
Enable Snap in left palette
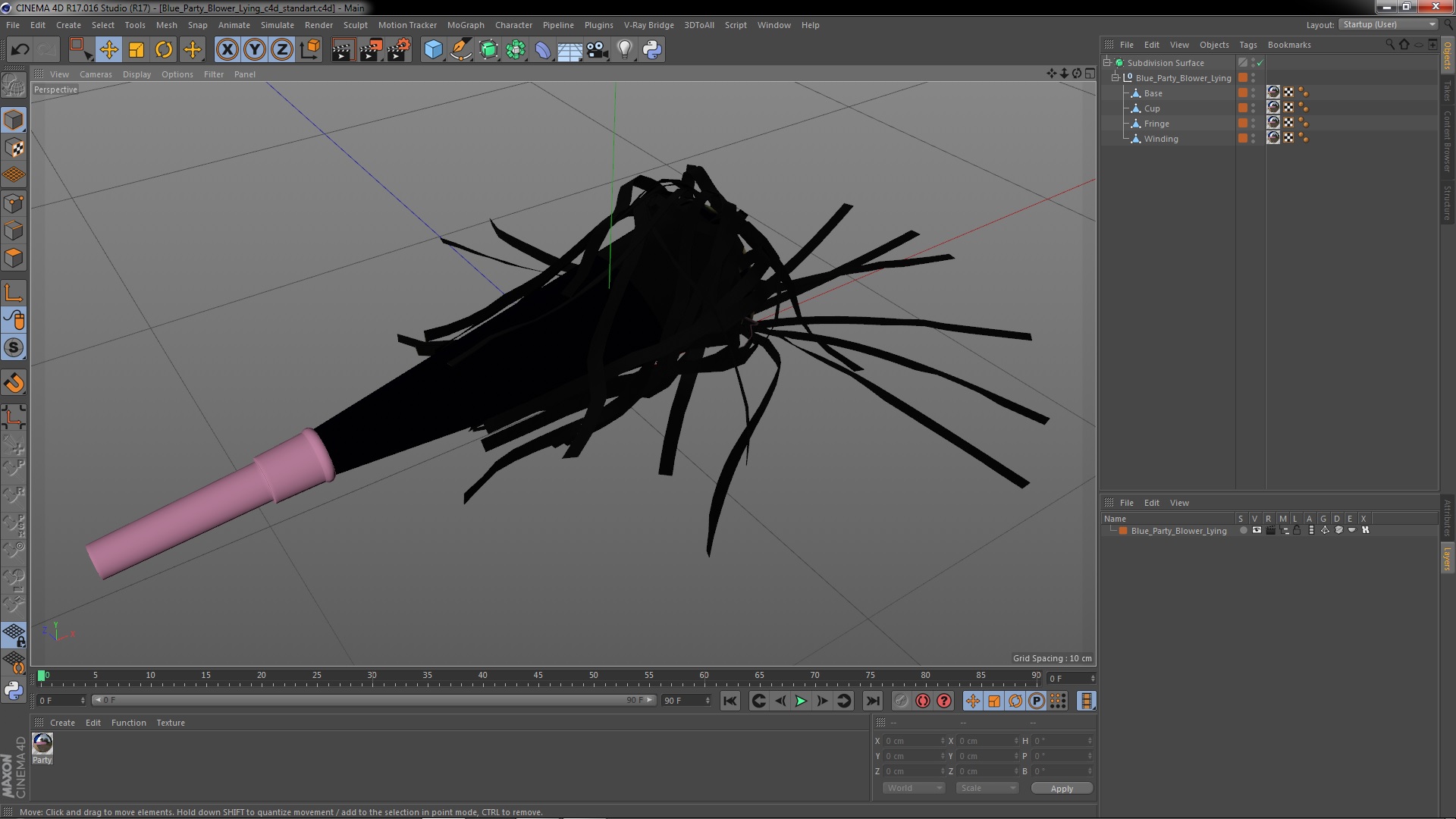click(14, 348)
